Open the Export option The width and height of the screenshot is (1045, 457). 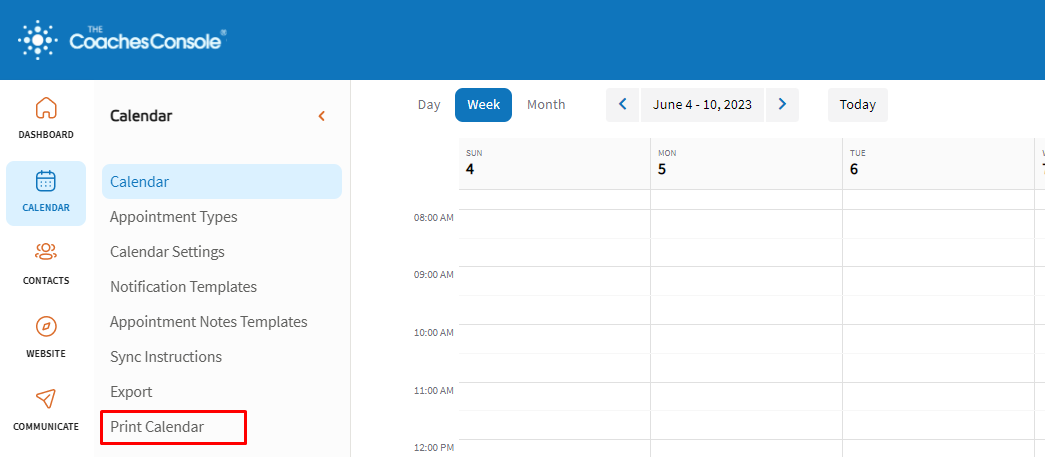coord(131,392)
